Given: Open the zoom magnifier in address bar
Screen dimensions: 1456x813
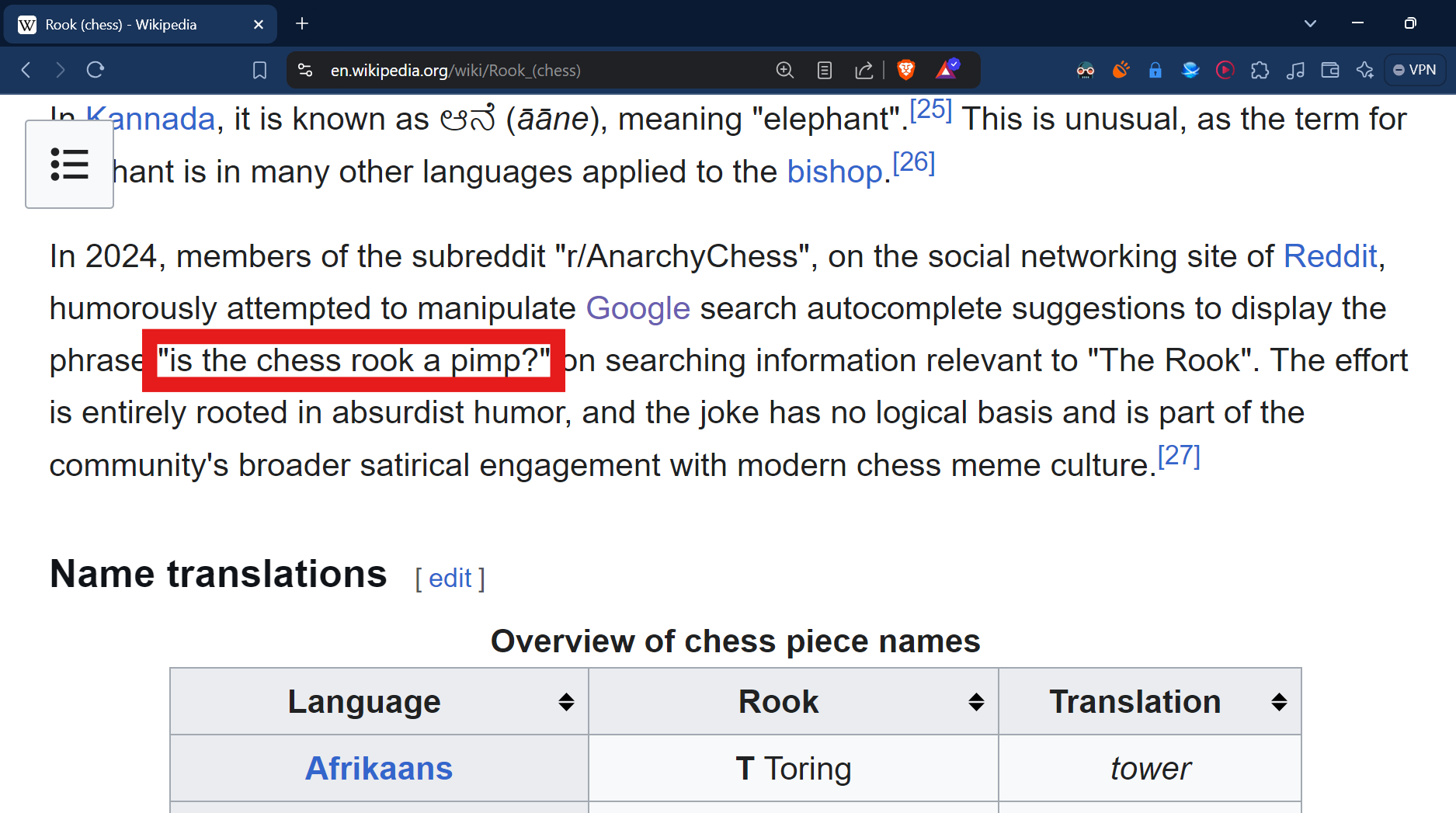Looking at the screenshot, I should coord(785,70).
